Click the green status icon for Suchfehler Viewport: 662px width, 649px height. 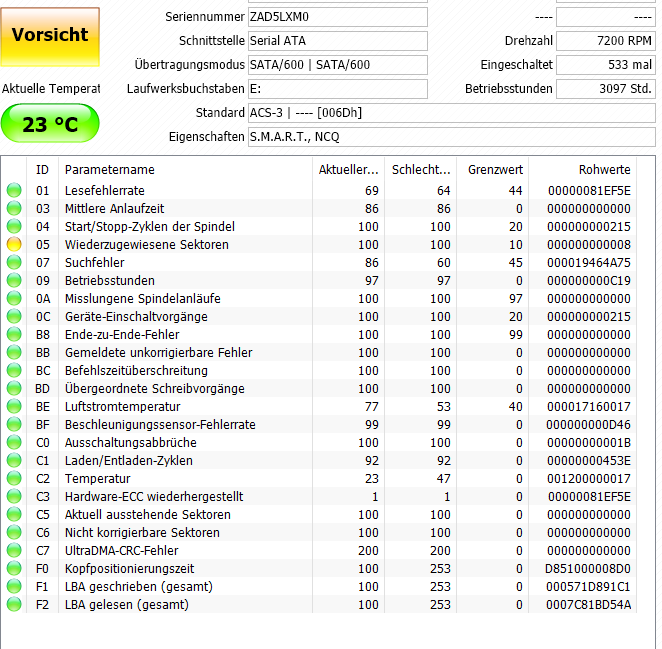pos(14,263)
